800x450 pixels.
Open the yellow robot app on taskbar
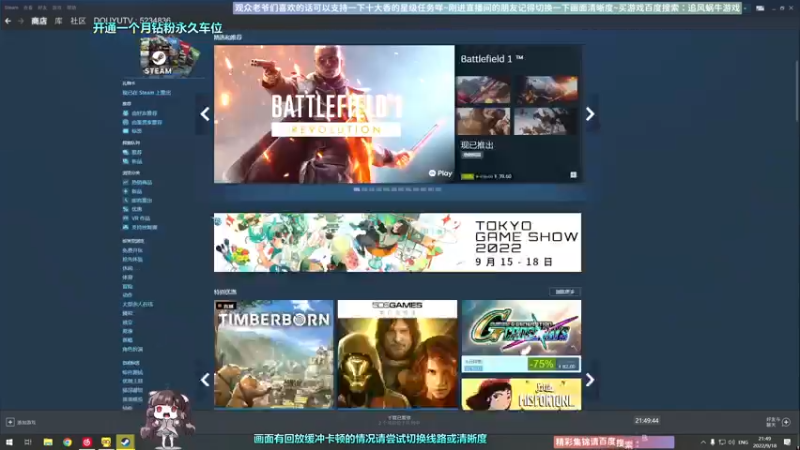[106, 442]
